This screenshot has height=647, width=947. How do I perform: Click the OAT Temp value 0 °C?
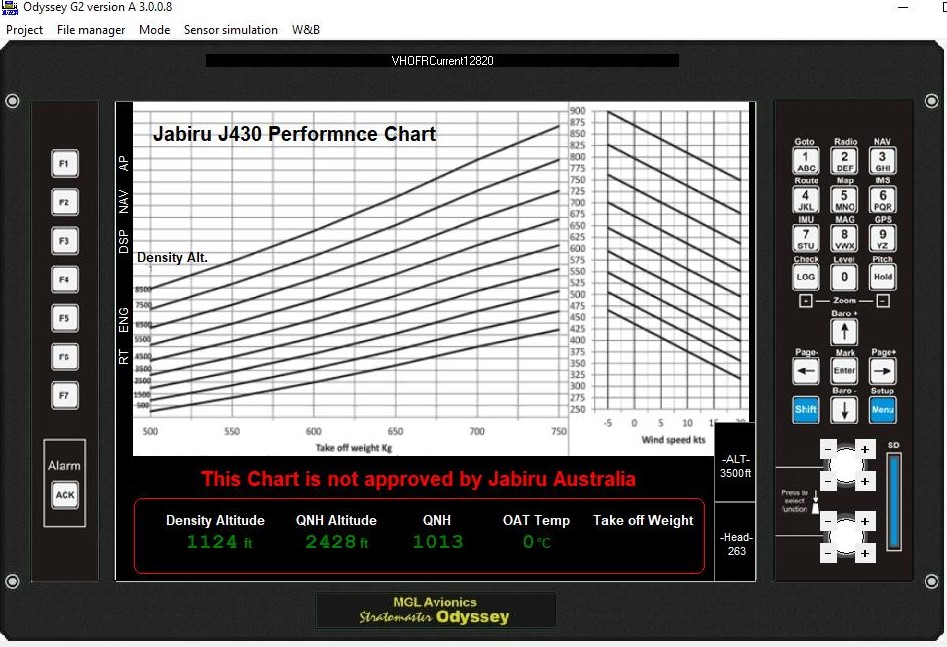click(536, 542)
